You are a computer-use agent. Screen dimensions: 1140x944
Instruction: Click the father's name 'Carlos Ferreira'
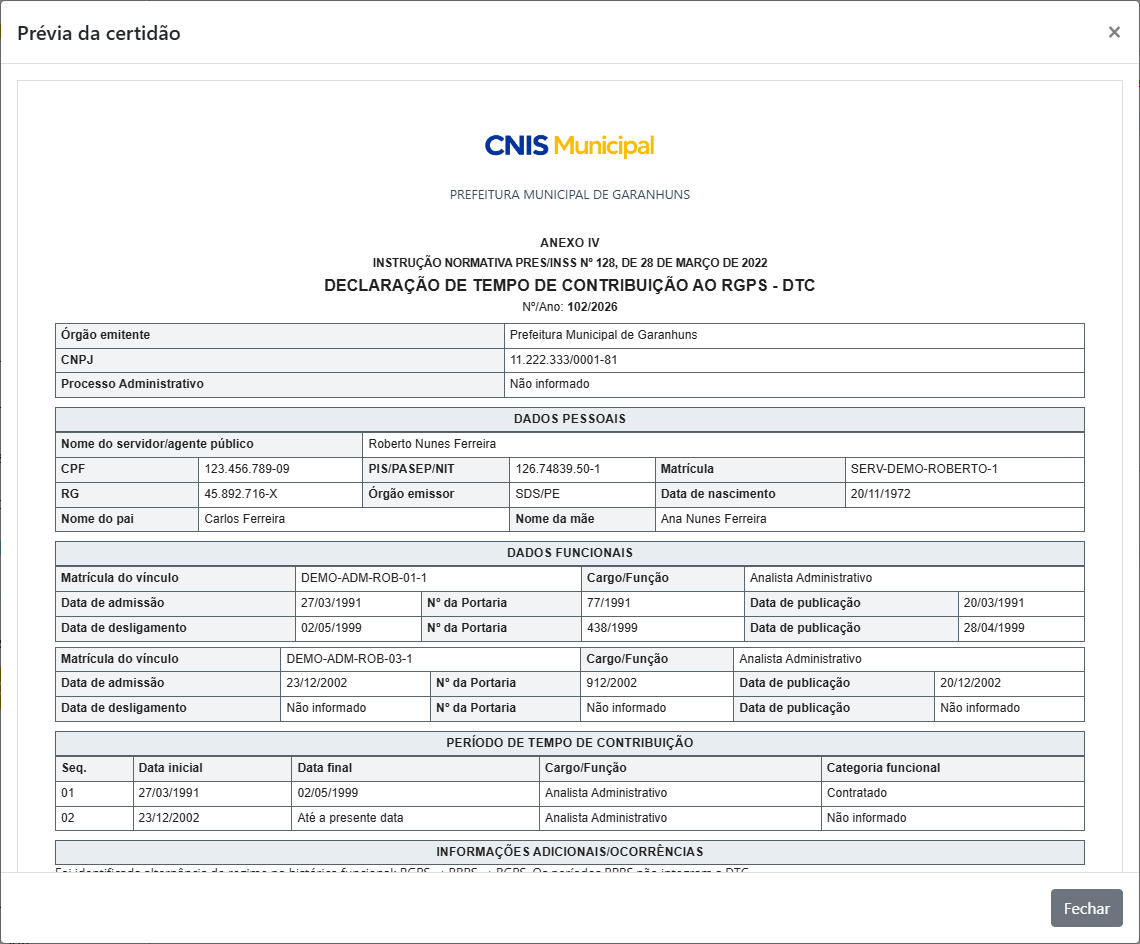tap(244, 519)
